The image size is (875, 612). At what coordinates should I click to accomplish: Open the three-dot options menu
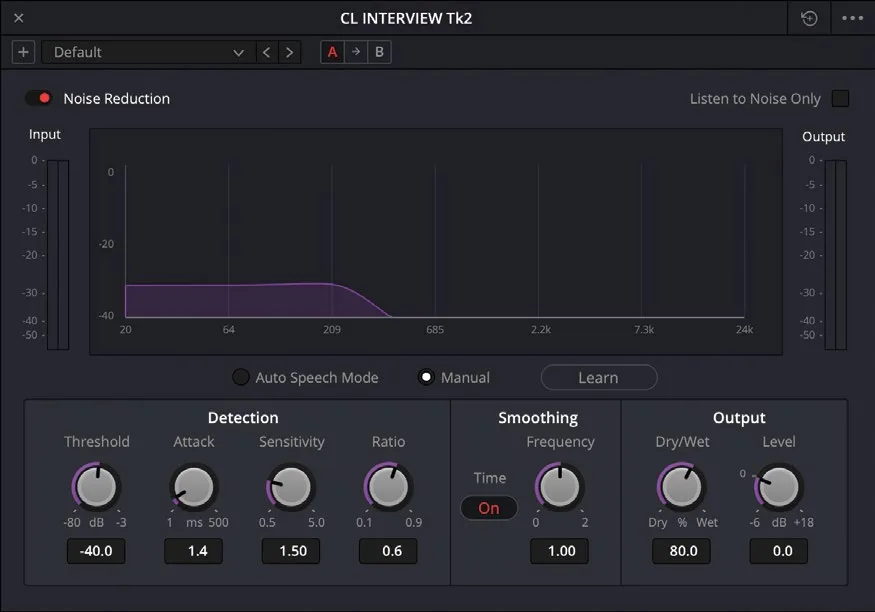(x=852, y=18)
